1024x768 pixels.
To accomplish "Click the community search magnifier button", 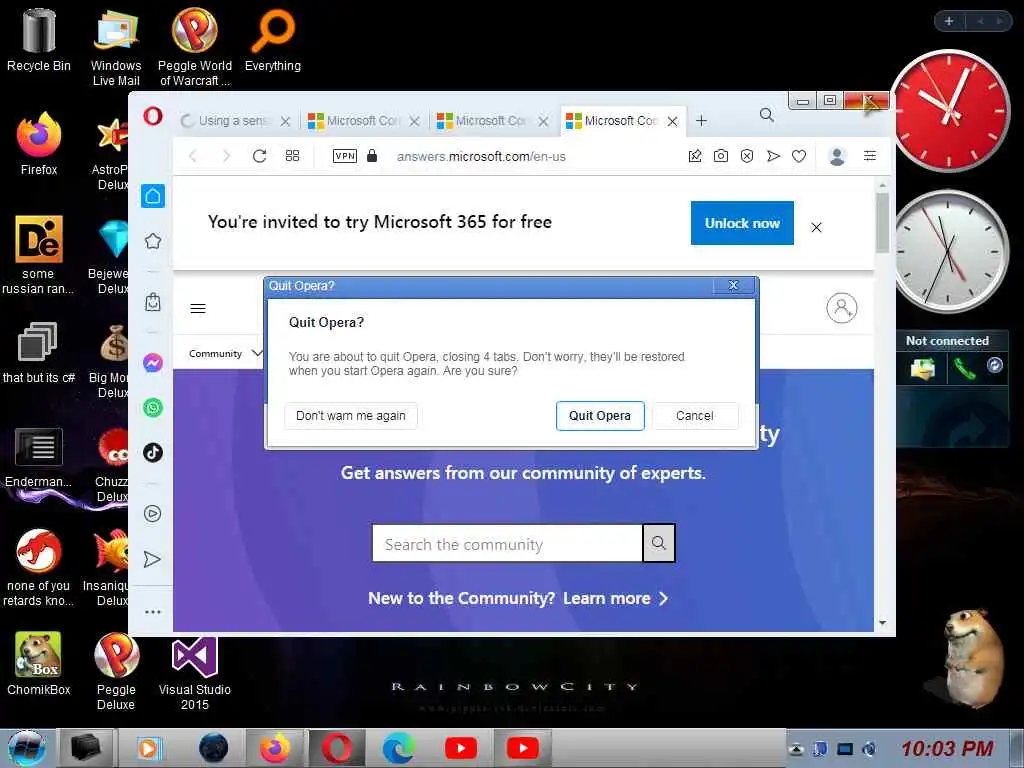I will (659, 543).
